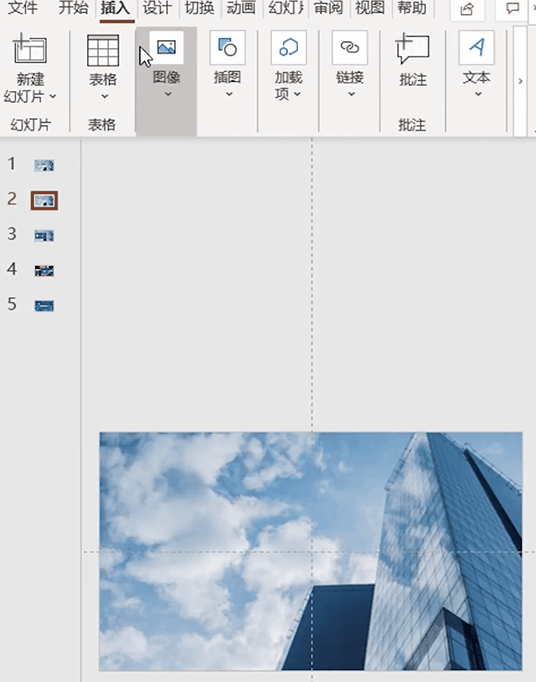Expand the 图像 dropdown chevron
The image size is (536, 682).
tap(168, 94)
